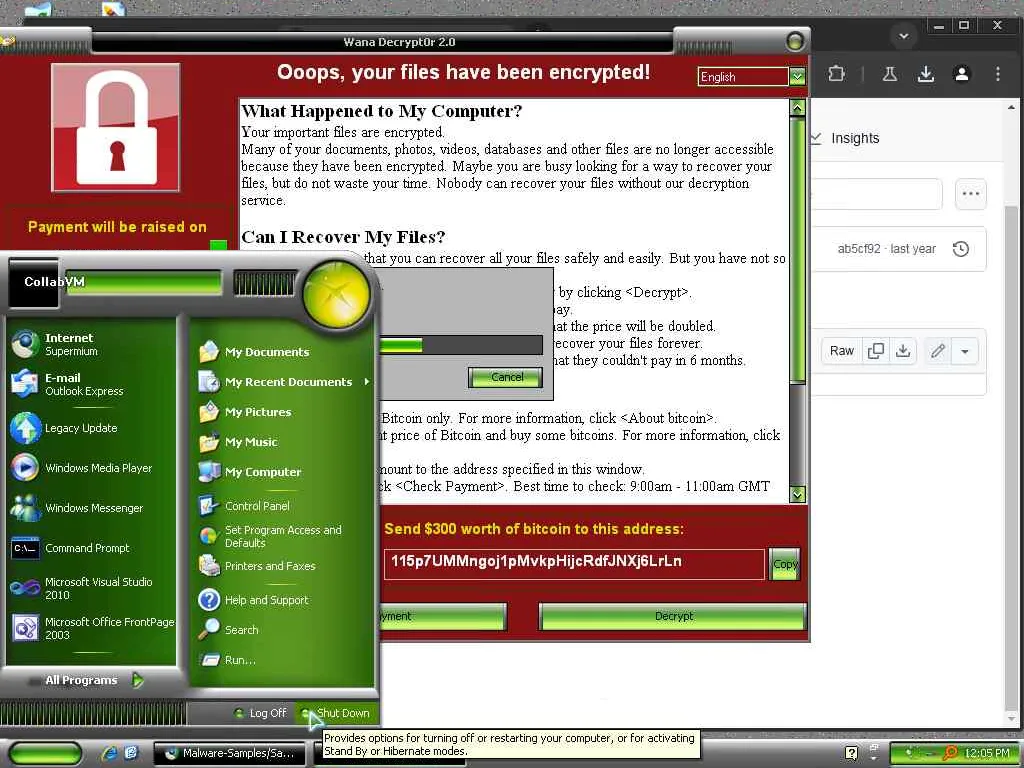The width and height of the screenshot is (1024, 768).
Task: Open the English language dropdown
Action: (797, 76)
